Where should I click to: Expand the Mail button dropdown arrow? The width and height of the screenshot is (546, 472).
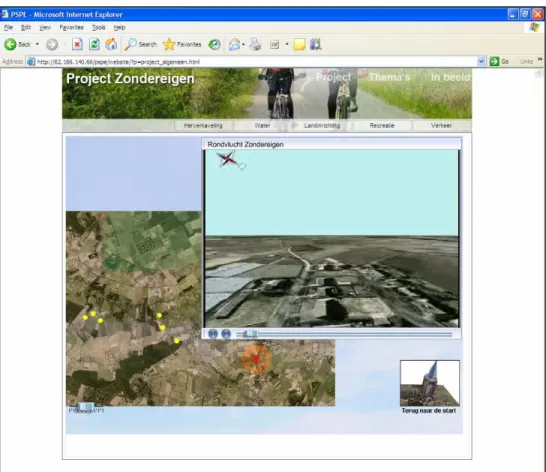(243, 44)
